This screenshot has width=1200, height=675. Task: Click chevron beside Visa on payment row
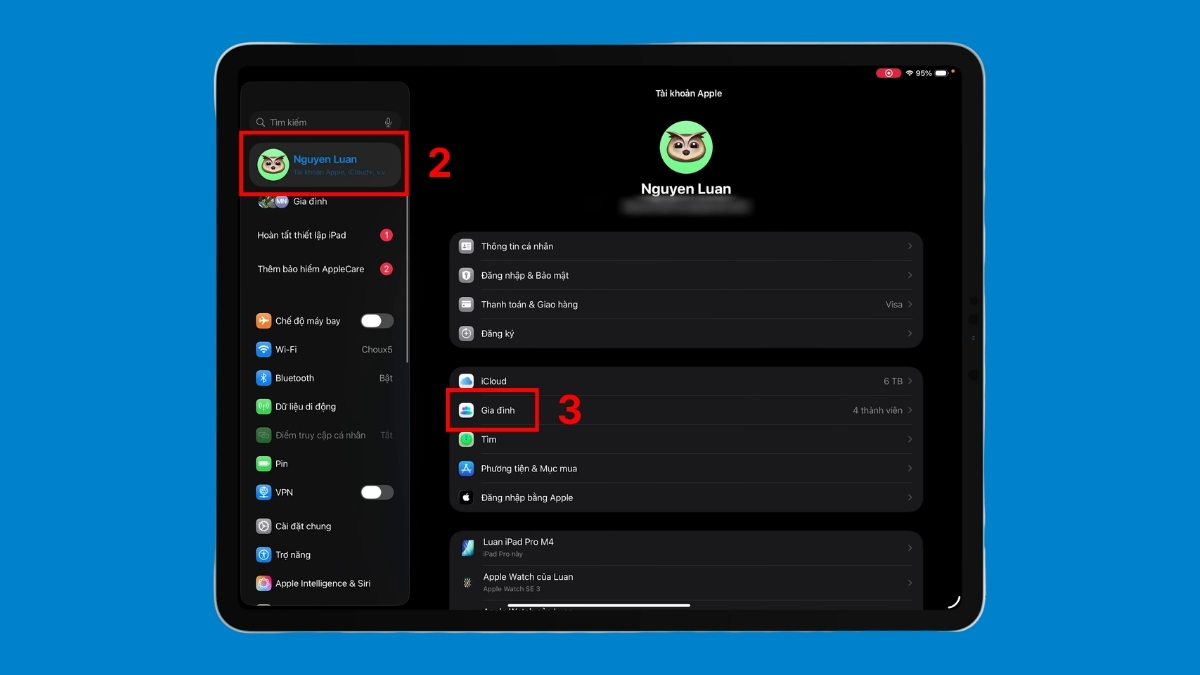[910, 304]
